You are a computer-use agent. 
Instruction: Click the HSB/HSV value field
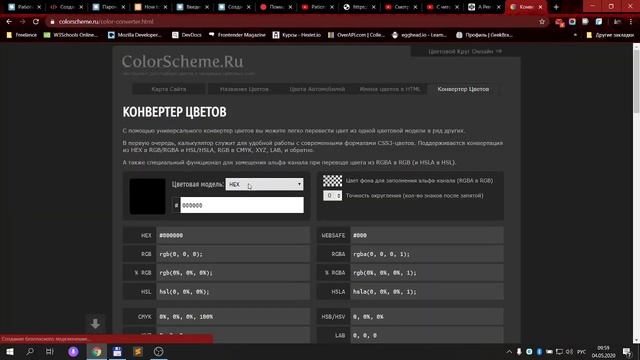click(x=427, y=317)
